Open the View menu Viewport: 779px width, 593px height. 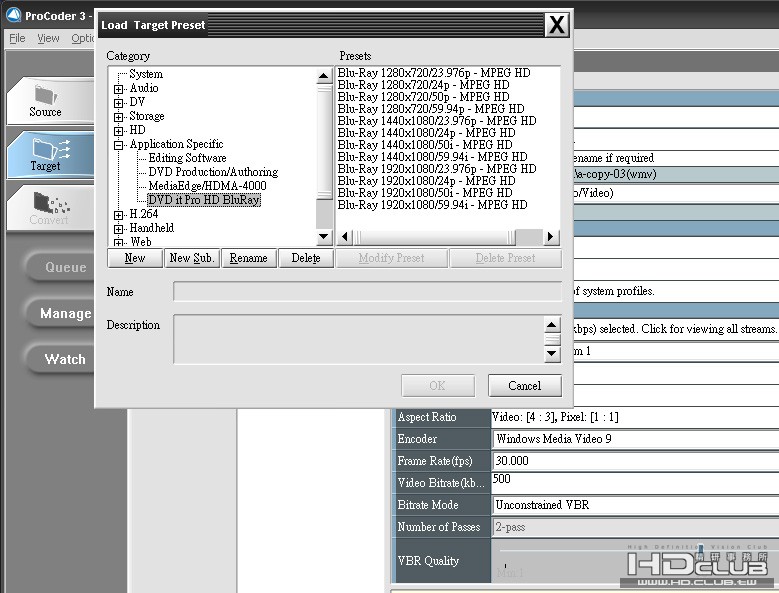tap(48, 38)
